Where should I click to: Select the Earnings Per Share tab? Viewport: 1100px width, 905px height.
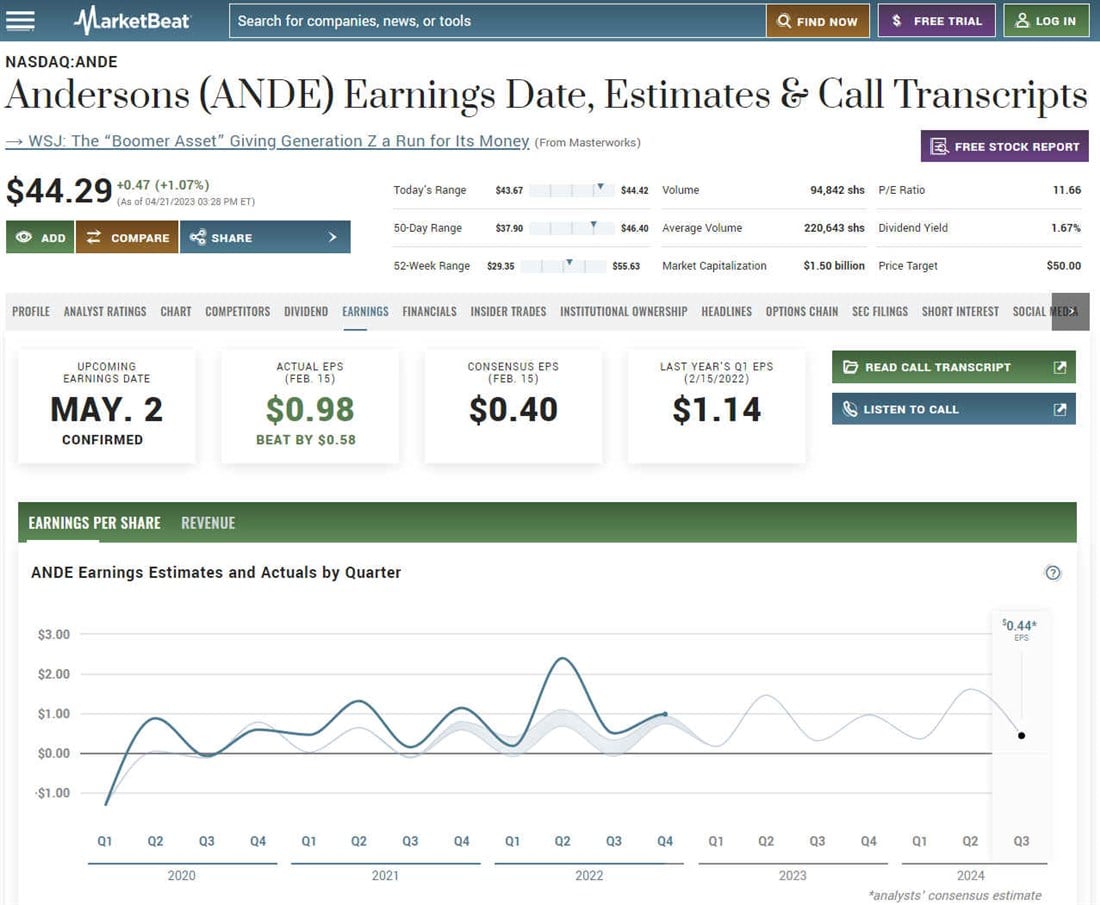[x=94, y=523]
